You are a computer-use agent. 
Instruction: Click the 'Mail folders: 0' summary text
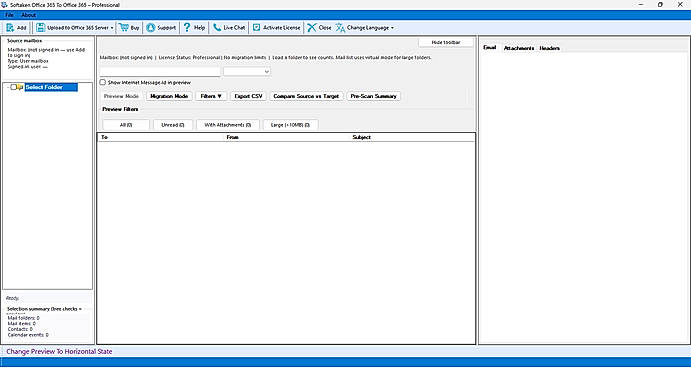click(x=23, y=318)
